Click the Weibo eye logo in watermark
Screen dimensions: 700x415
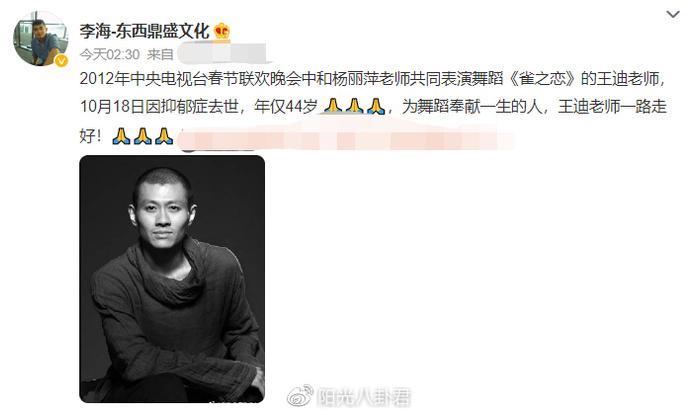[x=300, y=396]
